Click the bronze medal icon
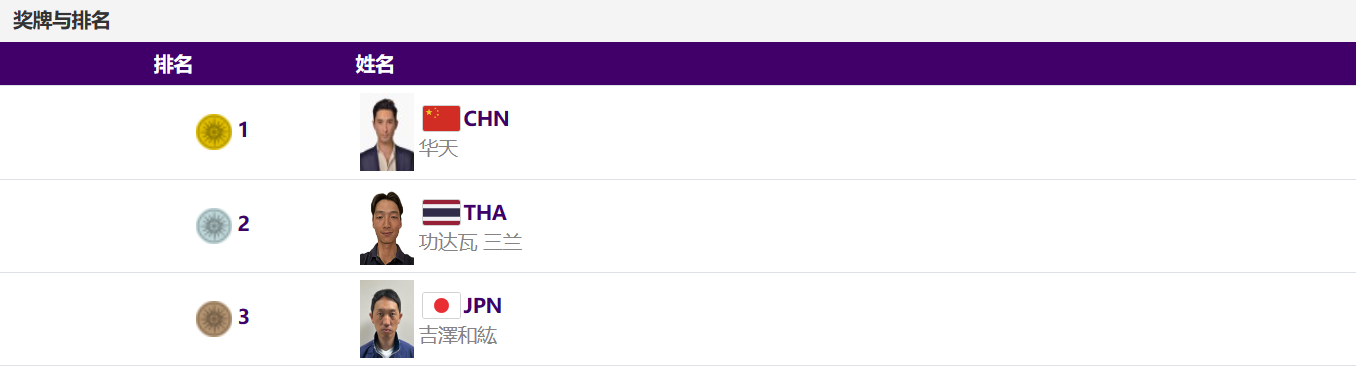Screen dimensions: 1356x369 click(x=214, y=319)
